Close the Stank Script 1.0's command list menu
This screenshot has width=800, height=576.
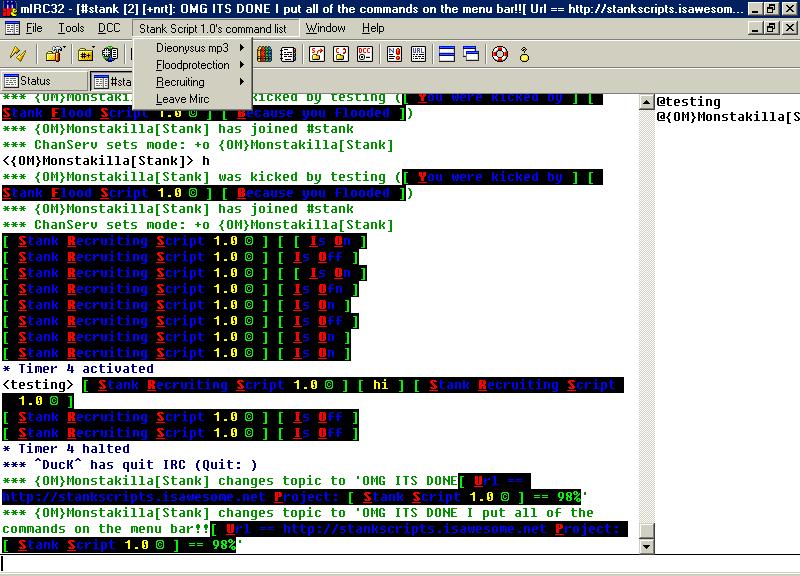[x=213, y=29]
